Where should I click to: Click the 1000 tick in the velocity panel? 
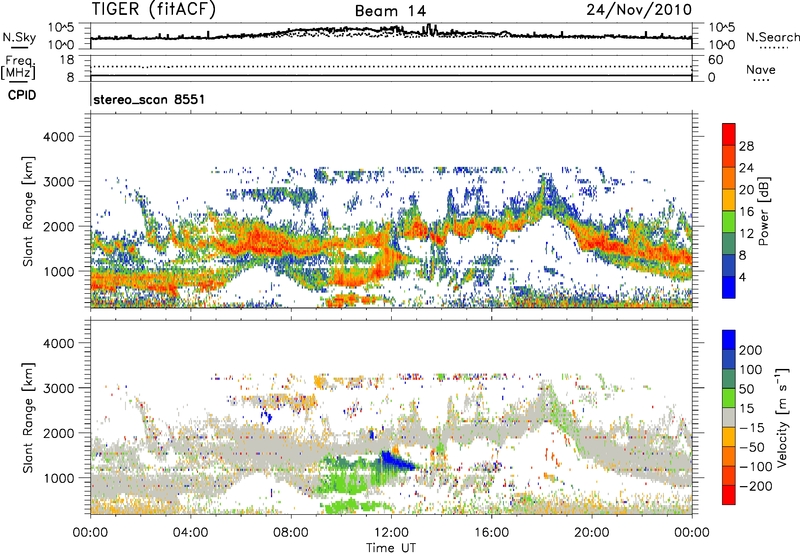[58, 478]
